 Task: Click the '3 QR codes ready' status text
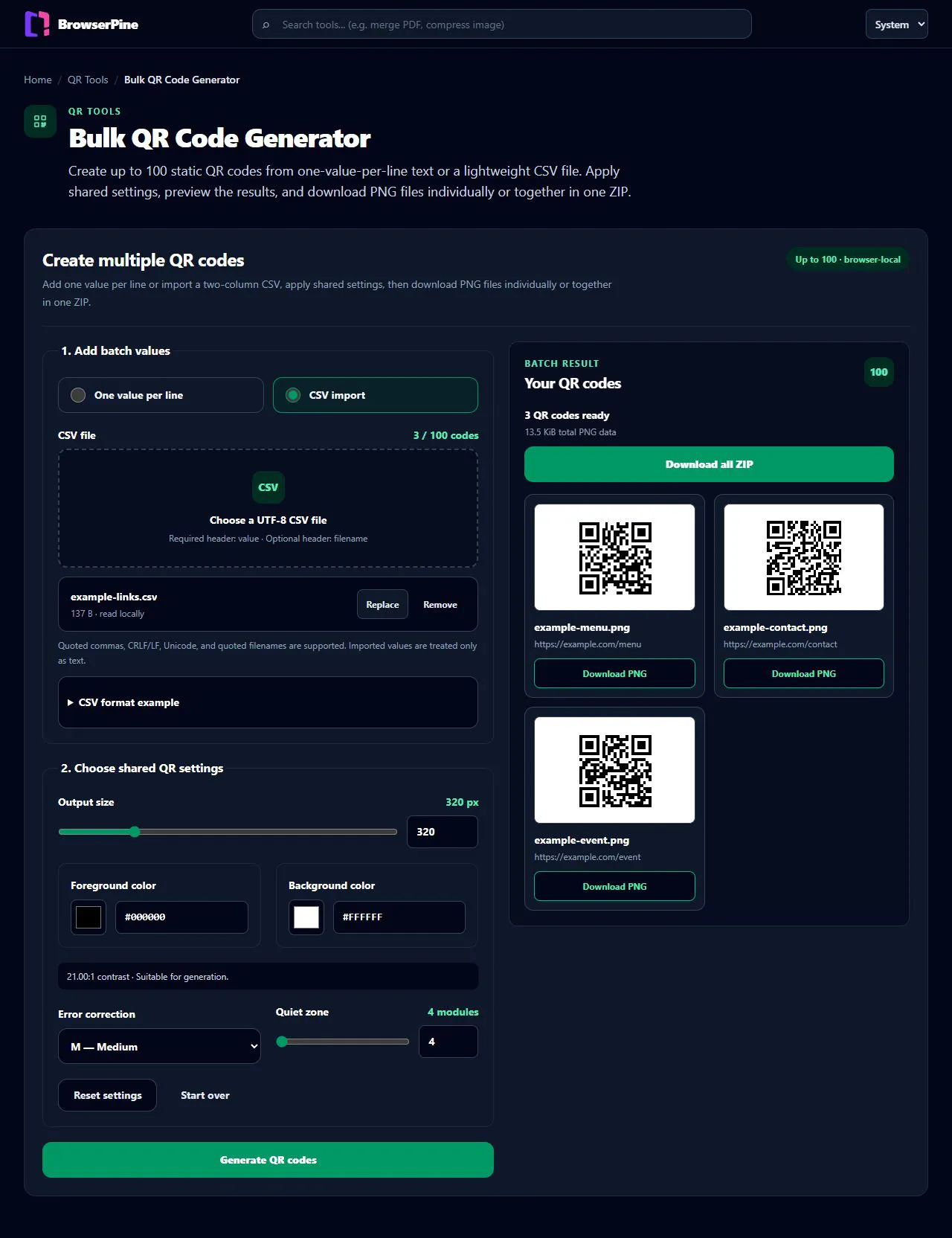[567, 415]
